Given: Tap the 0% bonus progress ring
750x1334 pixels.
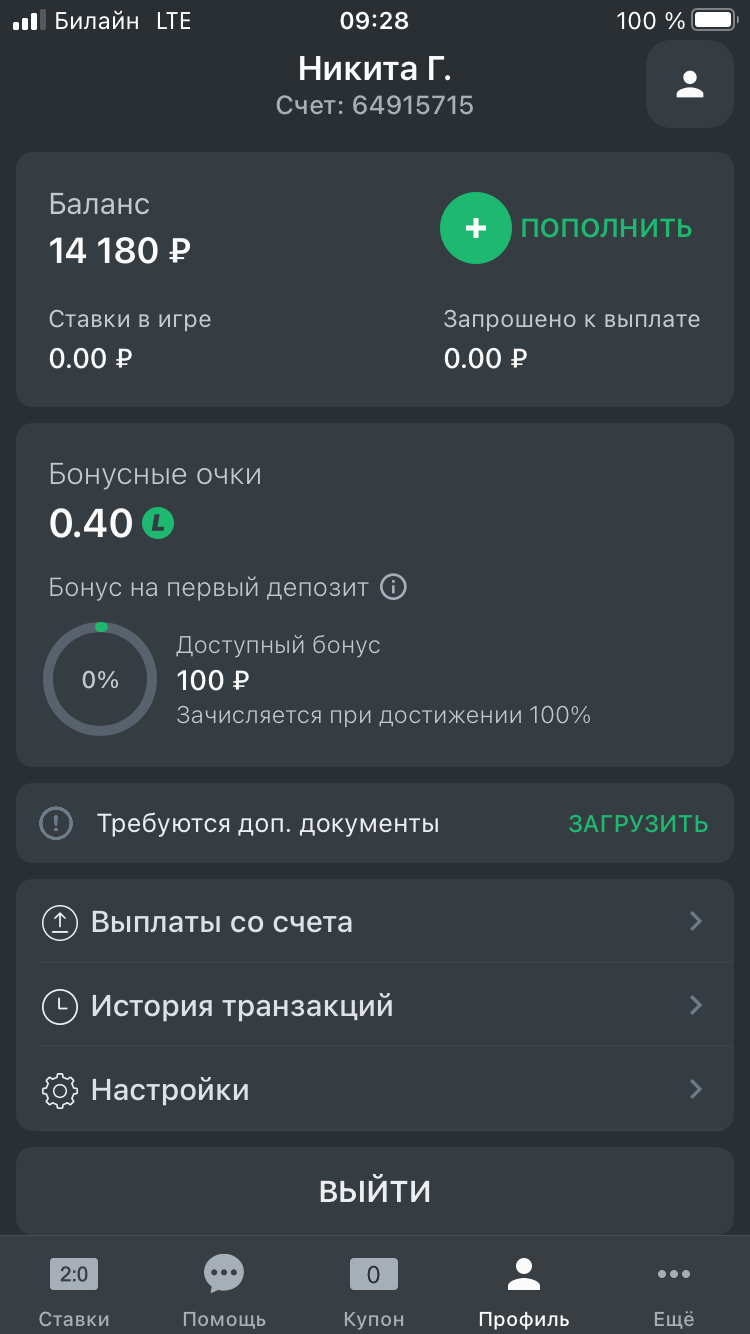Looking at the screenshot, I should point(100,680).
